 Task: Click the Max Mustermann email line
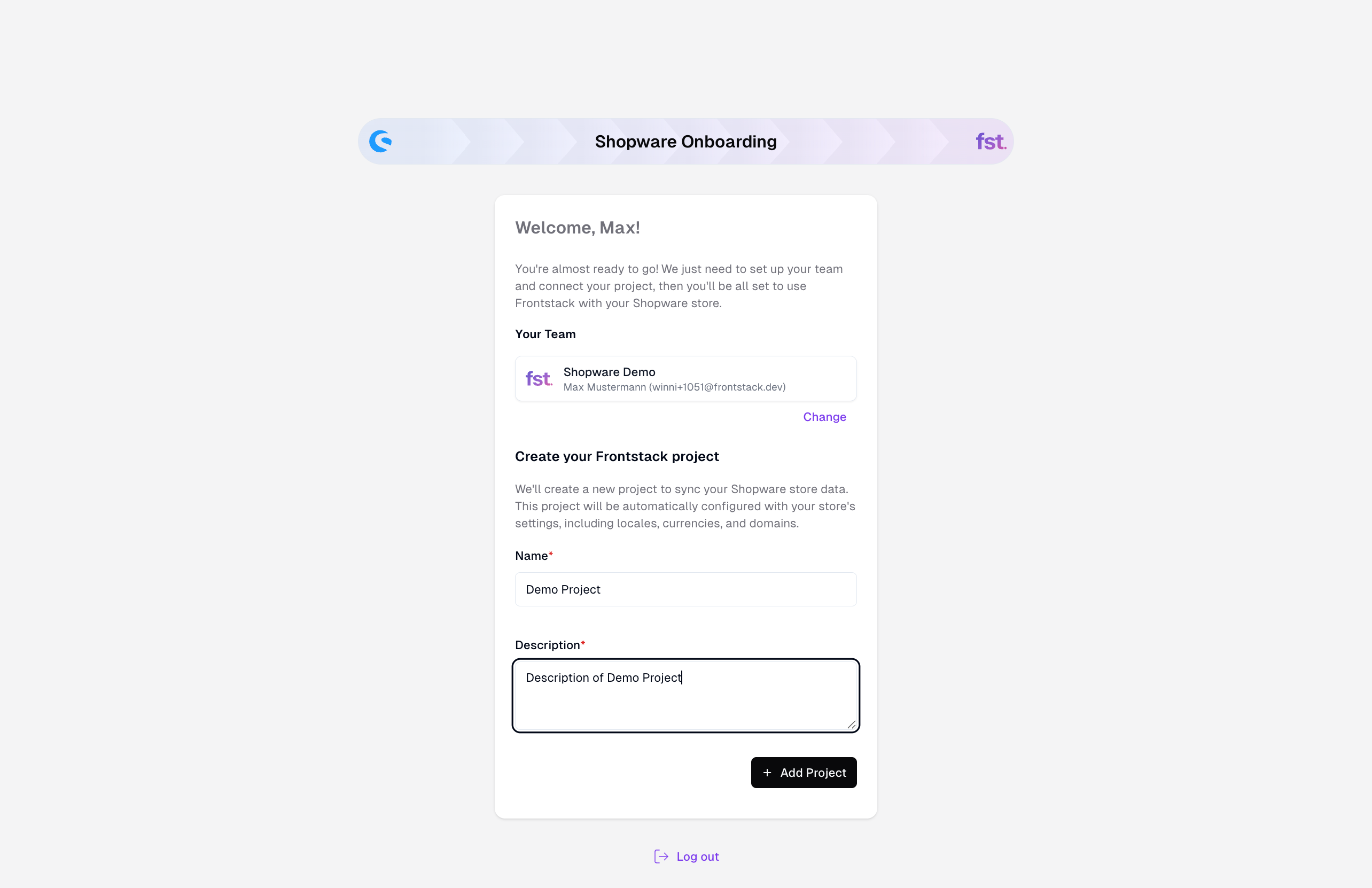[674, 387]
